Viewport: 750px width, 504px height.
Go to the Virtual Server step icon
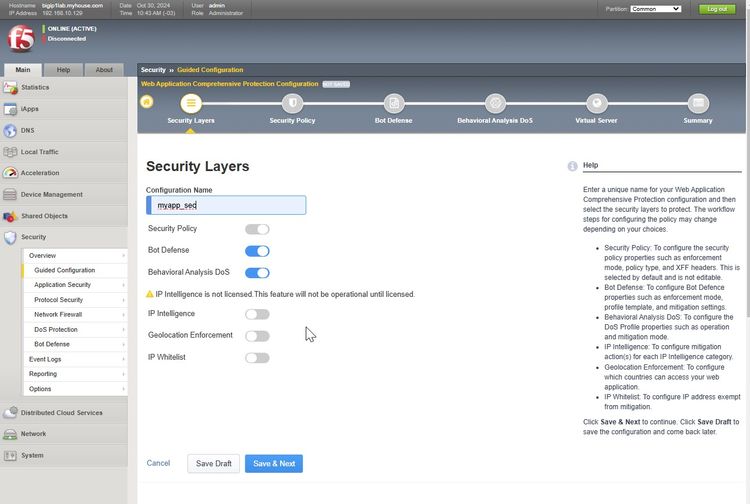point(596,103)
